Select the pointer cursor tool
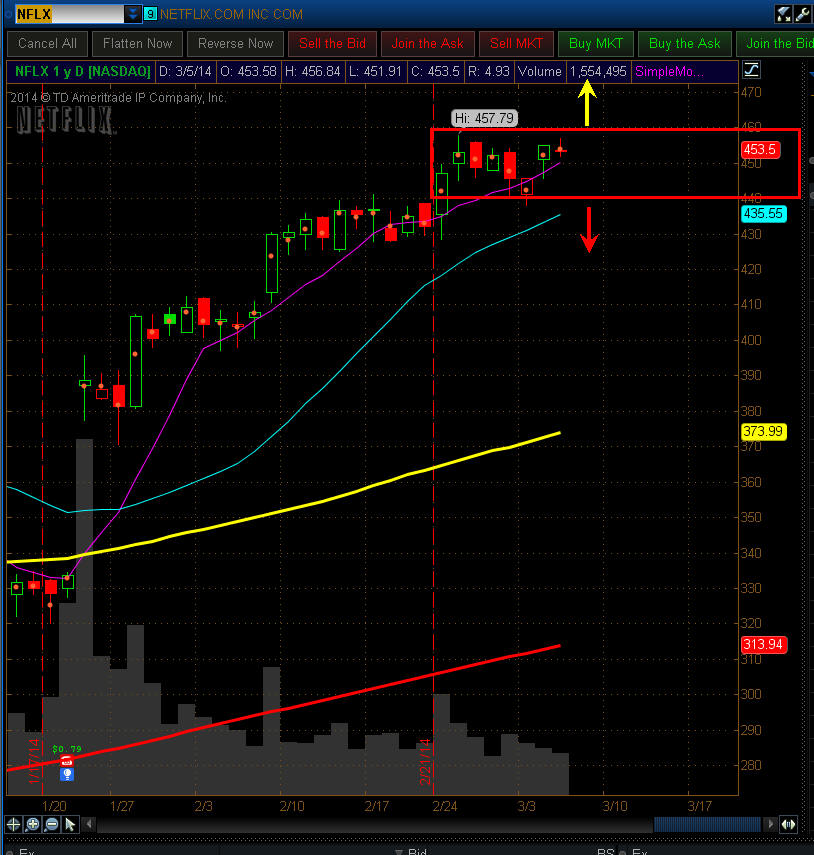This screenshot has width=814, height=855. [70, 824]
